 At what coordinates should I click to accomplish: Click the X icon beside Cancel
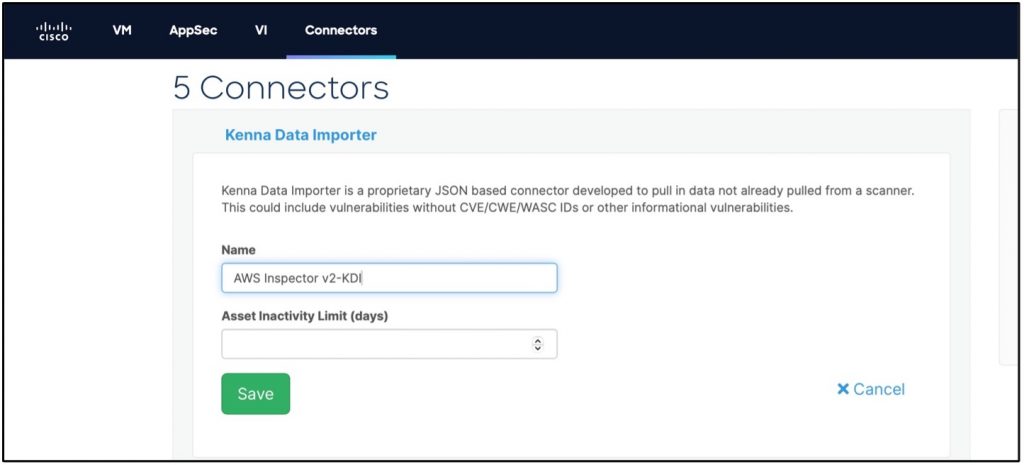pos(842,389)
